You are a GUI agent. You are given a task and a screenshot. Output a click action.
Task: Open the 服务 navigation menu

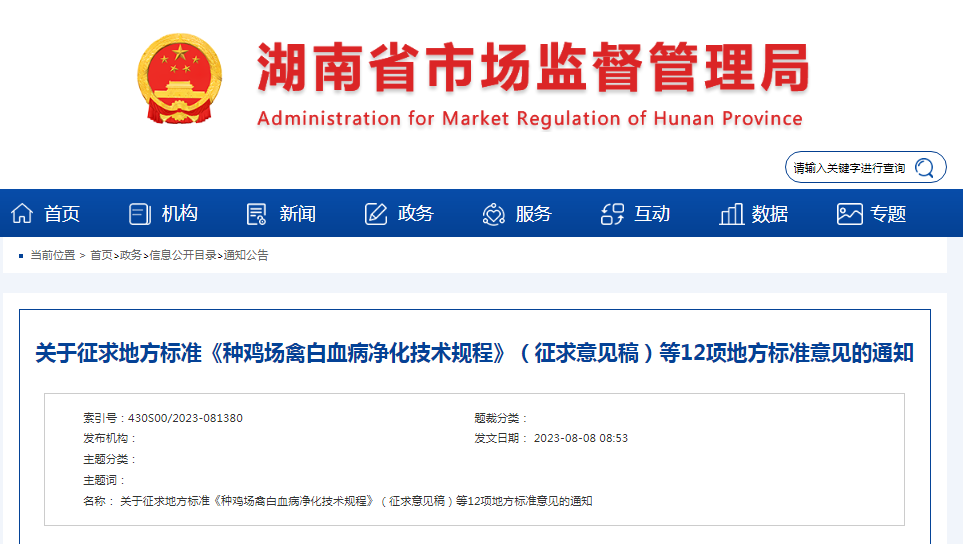point(533,213)
